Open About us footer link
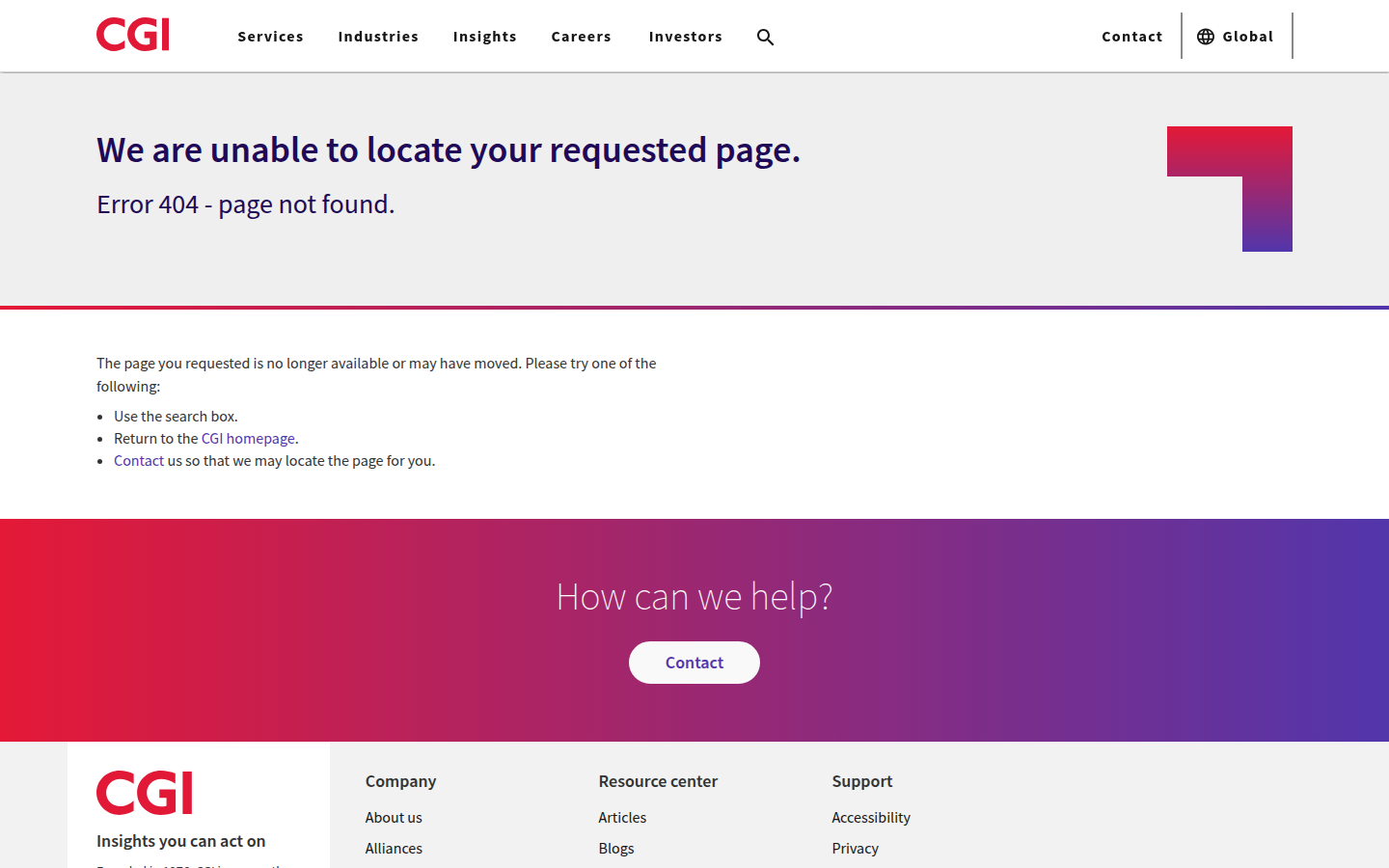 tap(394, 818)
